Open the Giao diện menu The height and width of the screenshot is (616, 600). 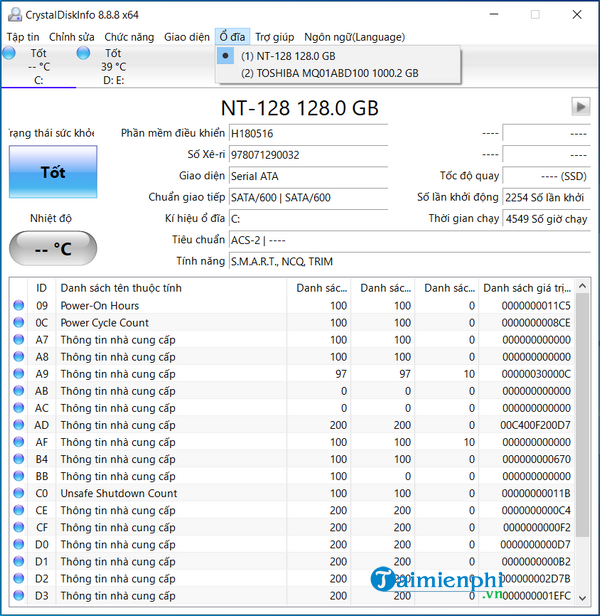(187, 37)
